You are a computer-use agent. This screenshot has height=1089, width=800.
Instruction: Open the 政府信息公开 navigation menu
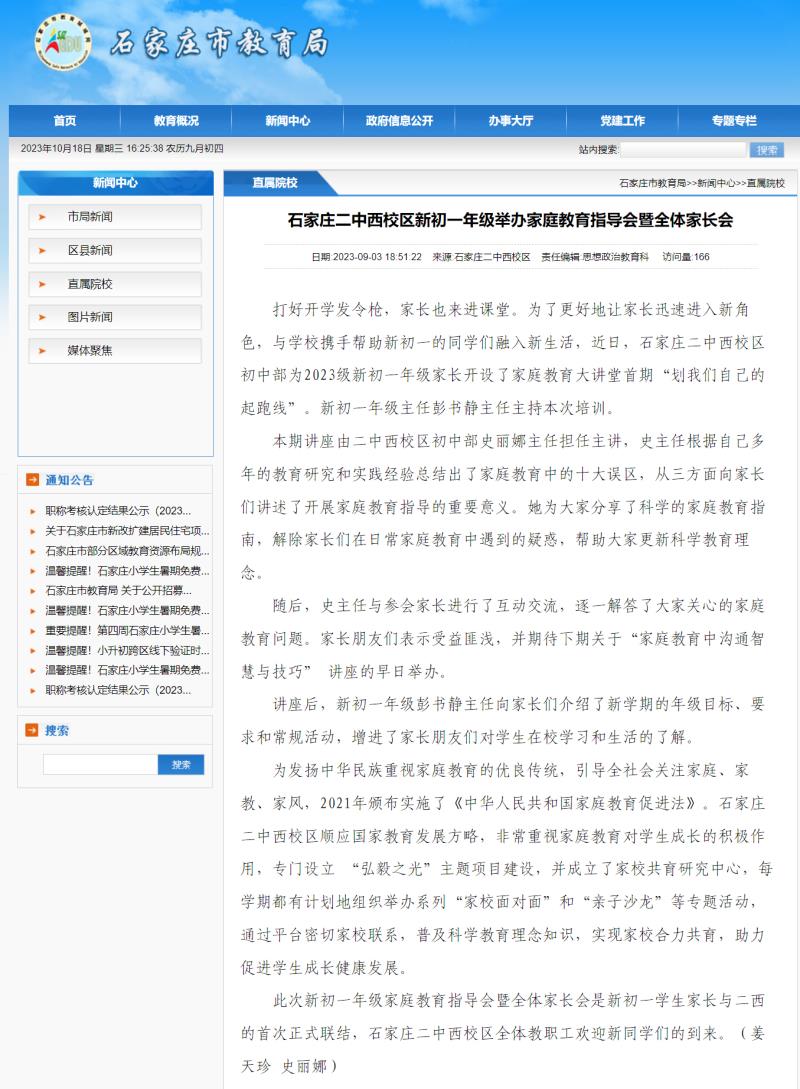coord(399,121)
